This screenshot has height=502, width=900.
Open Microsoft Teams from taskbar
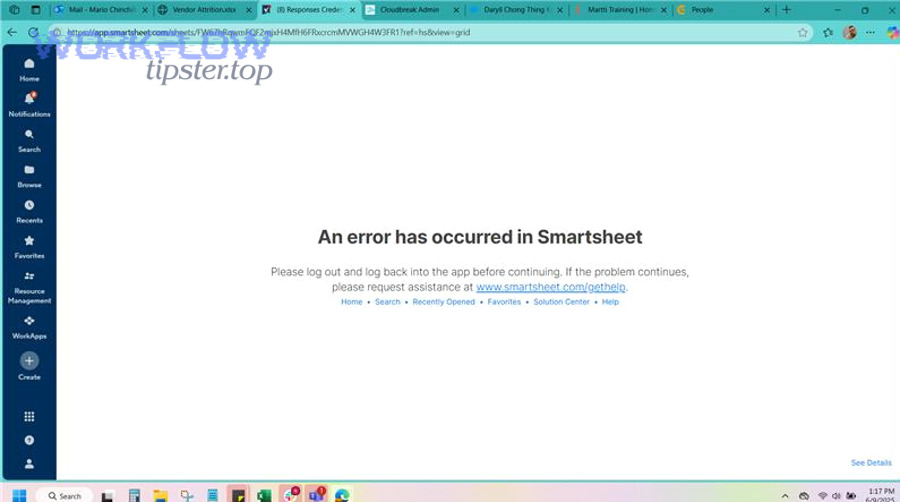(316, 495)
